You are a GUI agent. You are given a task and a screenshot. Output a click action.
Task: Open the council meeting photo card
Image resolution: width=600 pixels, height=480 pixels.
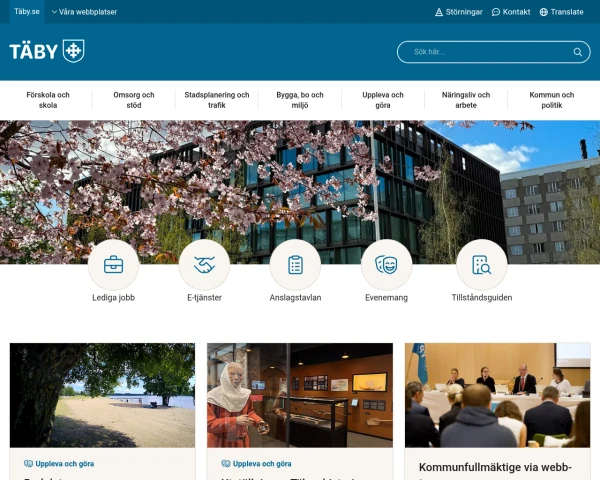(x=497, y=395)
